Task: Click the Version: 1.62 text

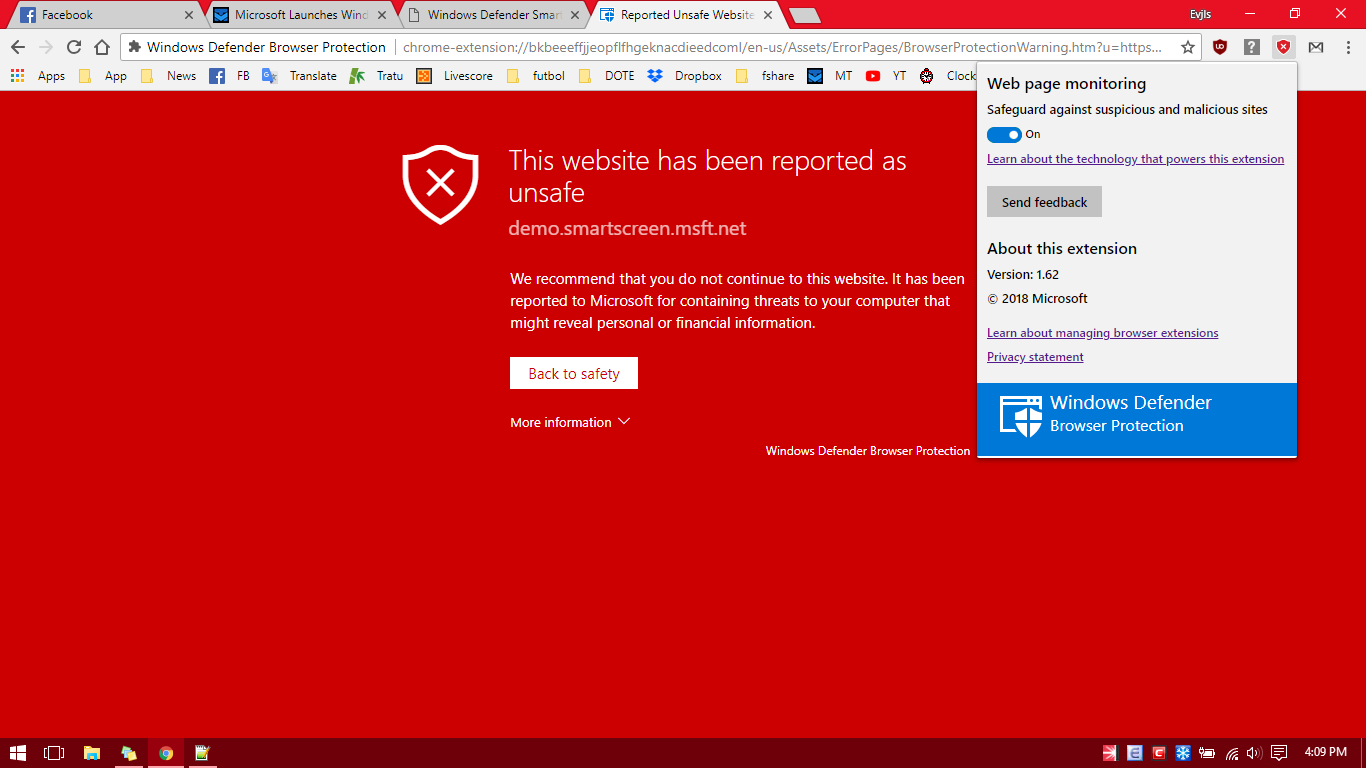Action: coord(1022,274)
